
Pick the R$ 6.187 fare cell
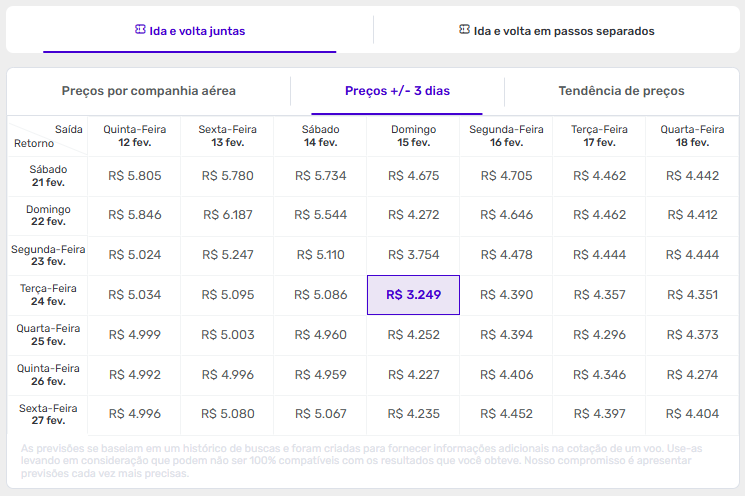tap(228, 215)
